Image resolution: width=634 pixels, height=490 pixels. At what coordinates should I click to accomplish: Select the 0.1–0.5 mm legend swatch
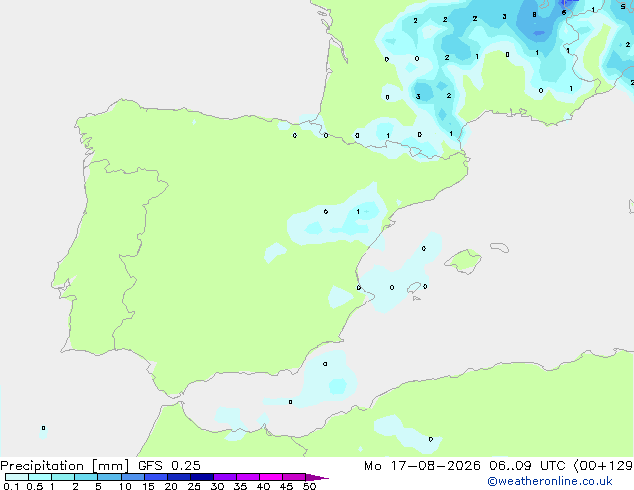(x=17, y=477)
